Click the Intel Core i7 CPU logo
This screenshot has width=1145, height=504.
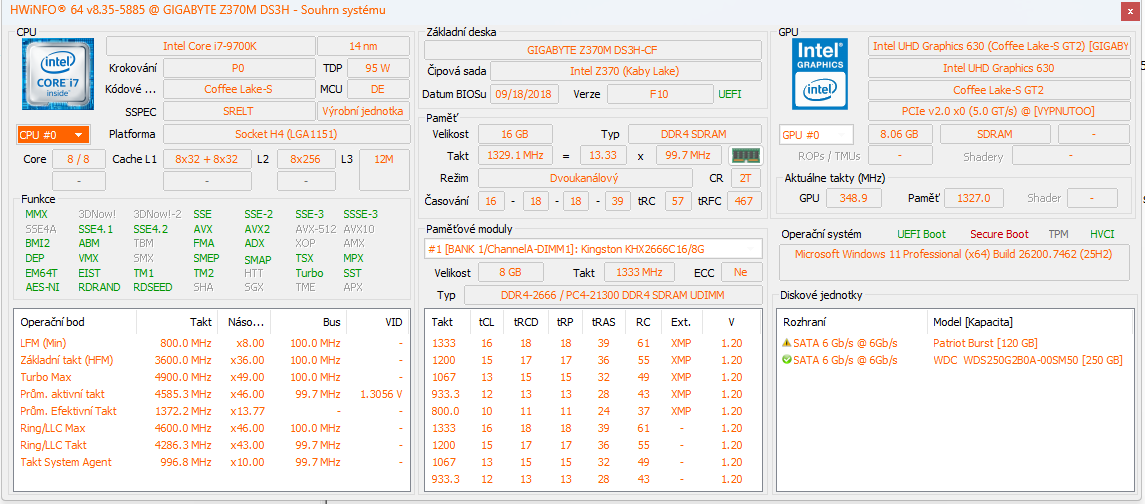tap(57, 74)
